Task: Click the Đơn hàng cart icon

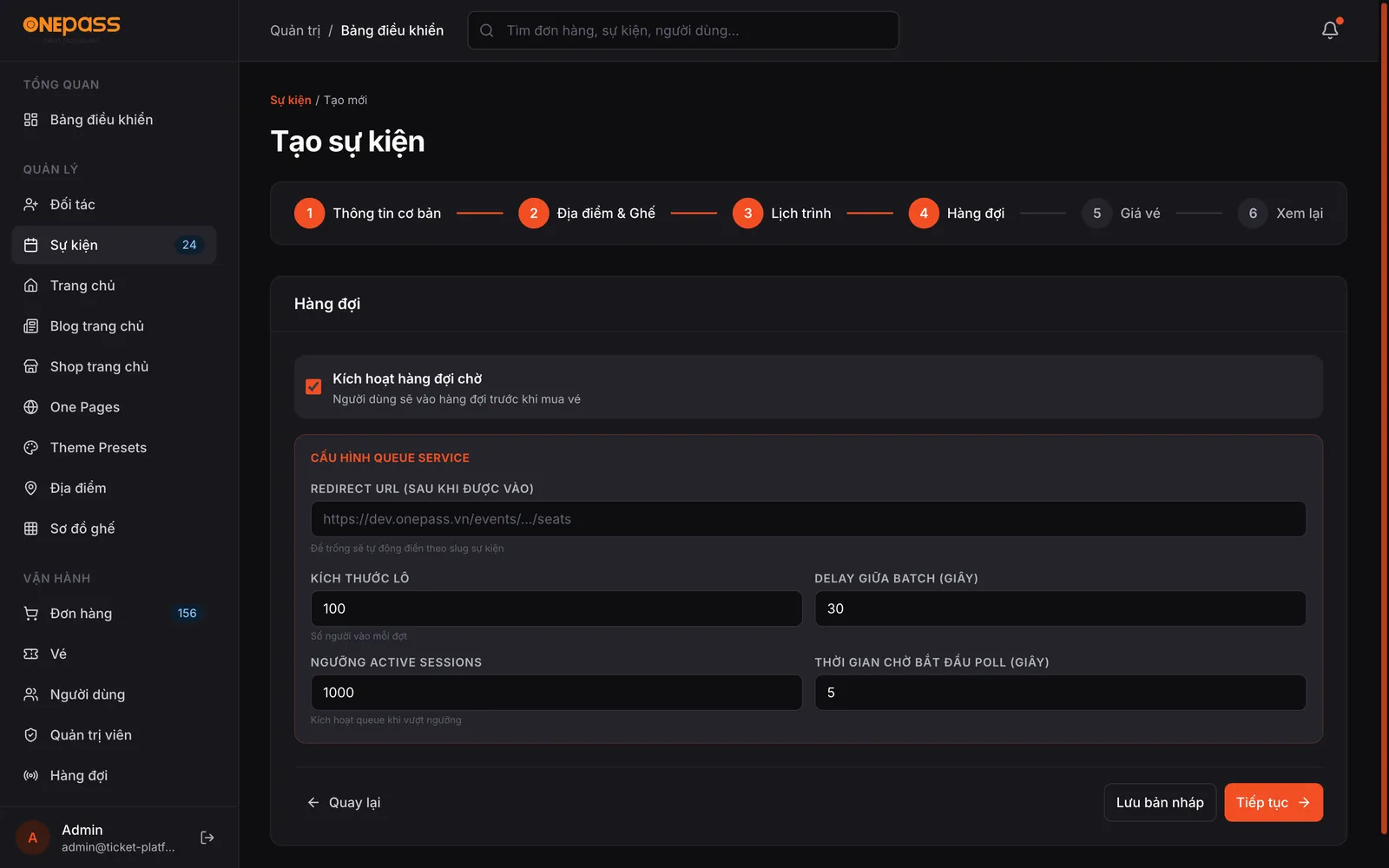Action: tap(30, 614)
